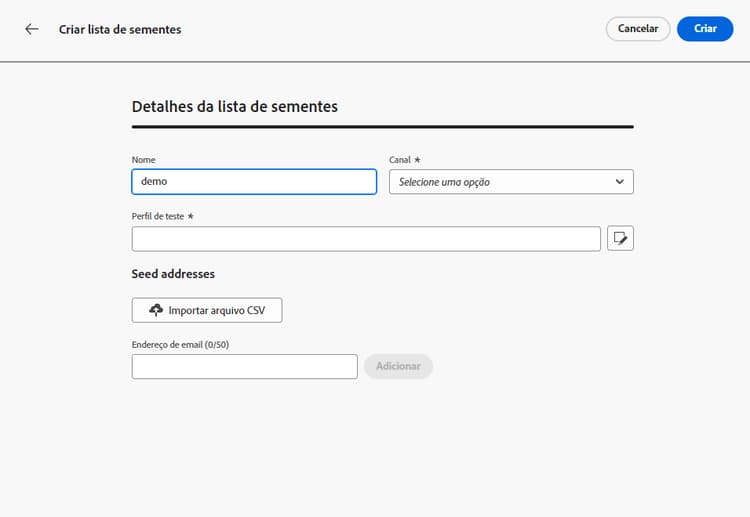Image resolution: width=750 pixels, height=517 pixels.
Task: Click the cloud upload icon
Action: click(x=156, y=311)
